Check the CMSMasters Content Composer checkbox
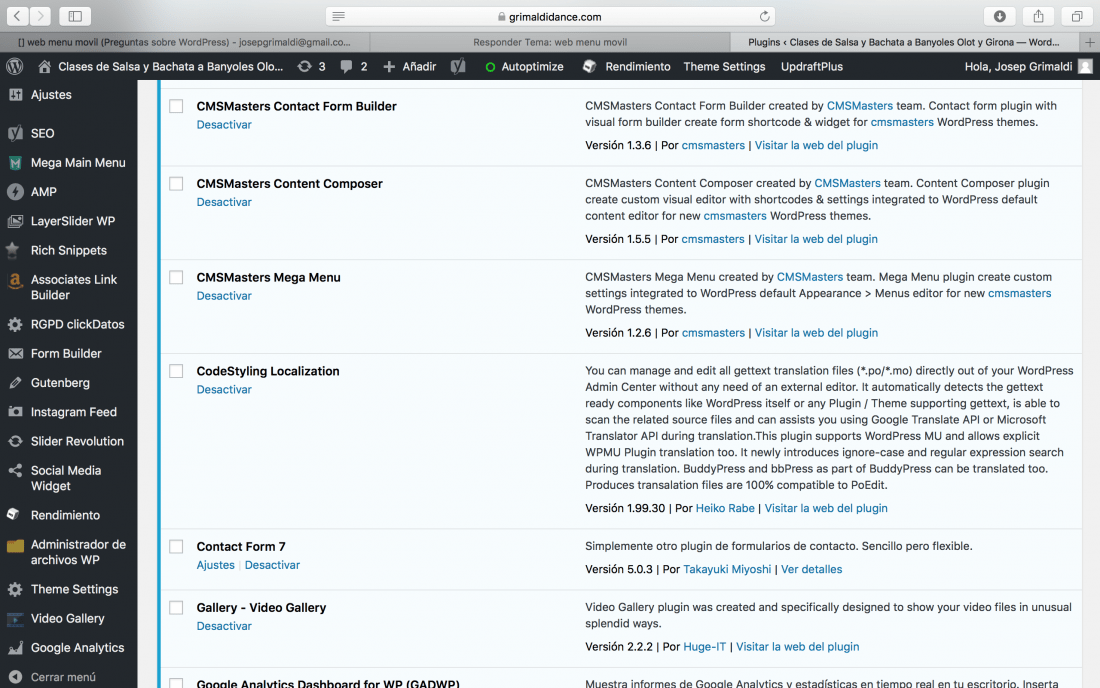The height and width of the screenshot is (688, 1100). tap(176, 184)
